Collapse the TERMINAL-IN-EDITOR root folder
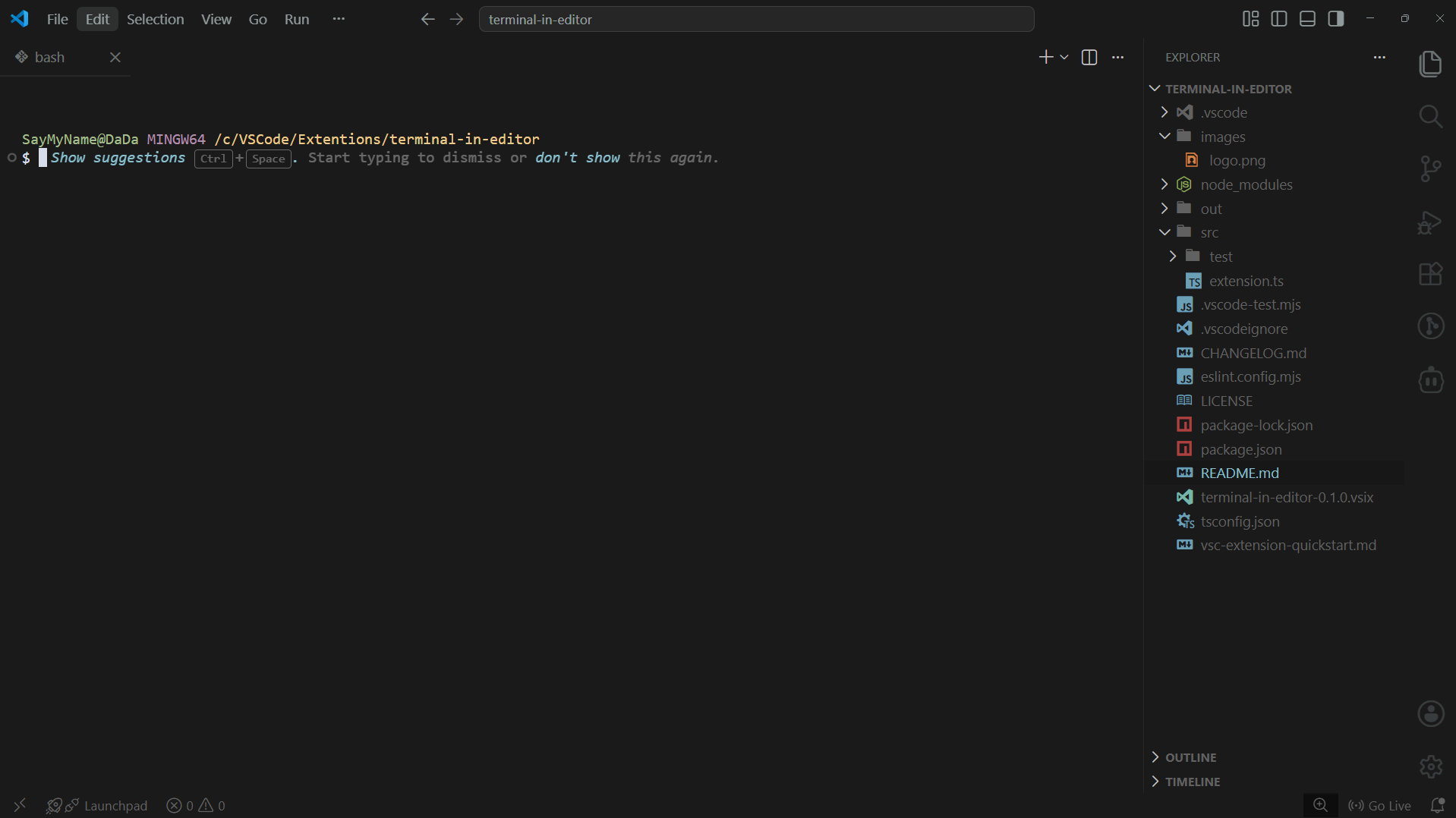The width and height of the screenshot is (1456, 818). 1155,89
